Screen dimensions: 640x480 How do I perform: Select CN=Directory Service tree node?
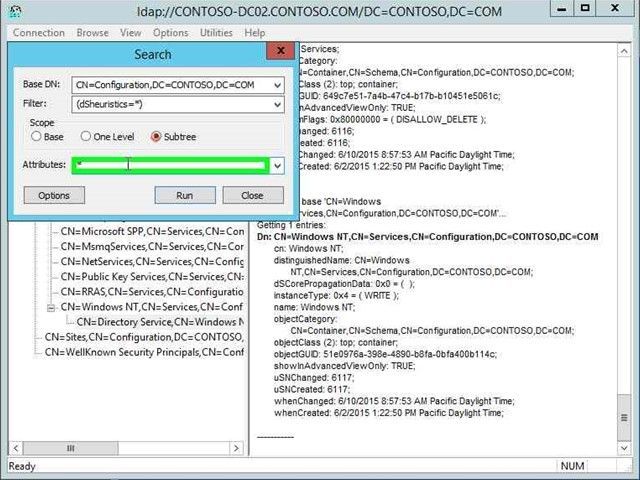(160, 322)
